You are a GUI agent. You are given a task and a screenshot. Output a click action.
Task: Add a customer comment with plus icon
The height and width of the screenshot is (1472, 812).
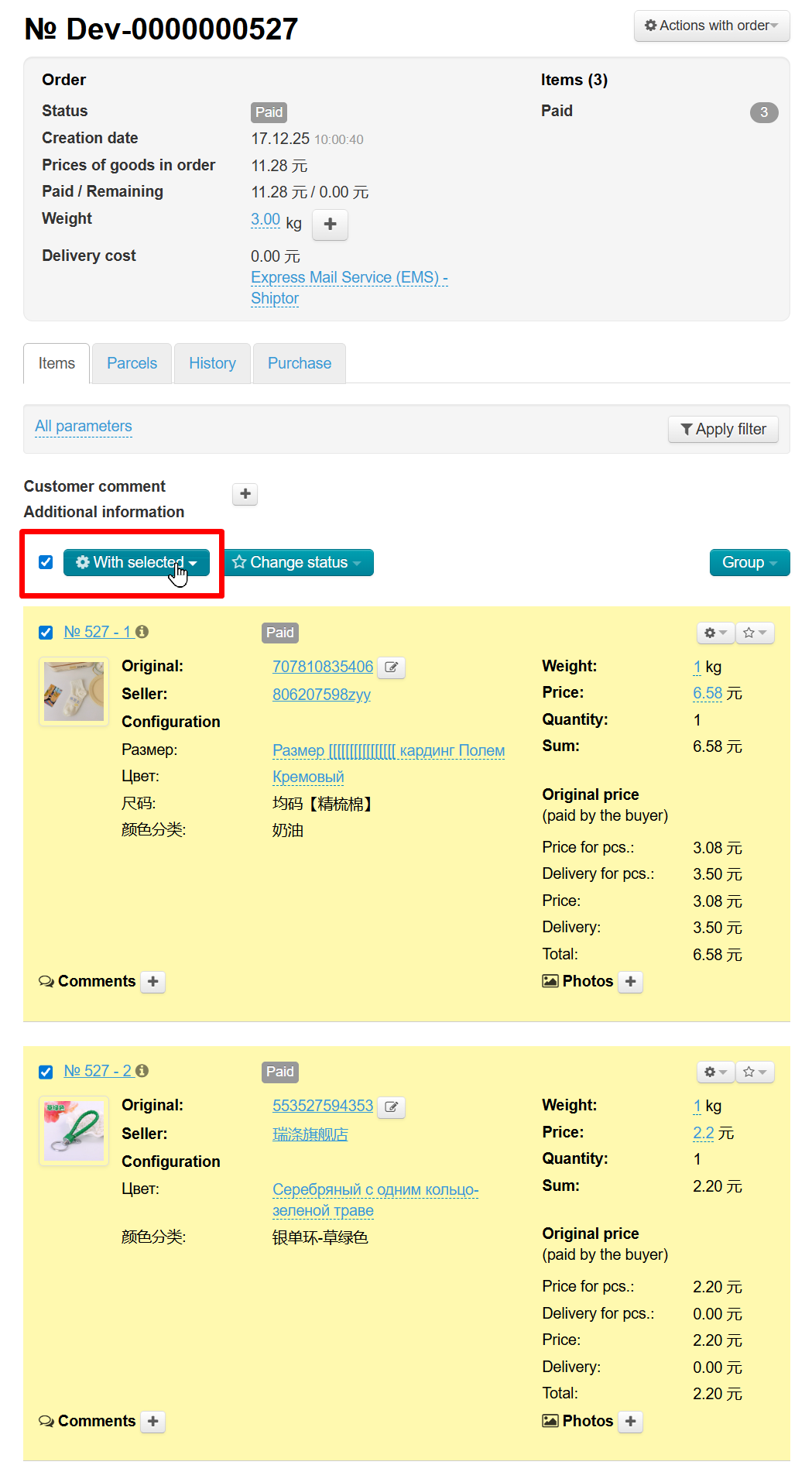245,494
